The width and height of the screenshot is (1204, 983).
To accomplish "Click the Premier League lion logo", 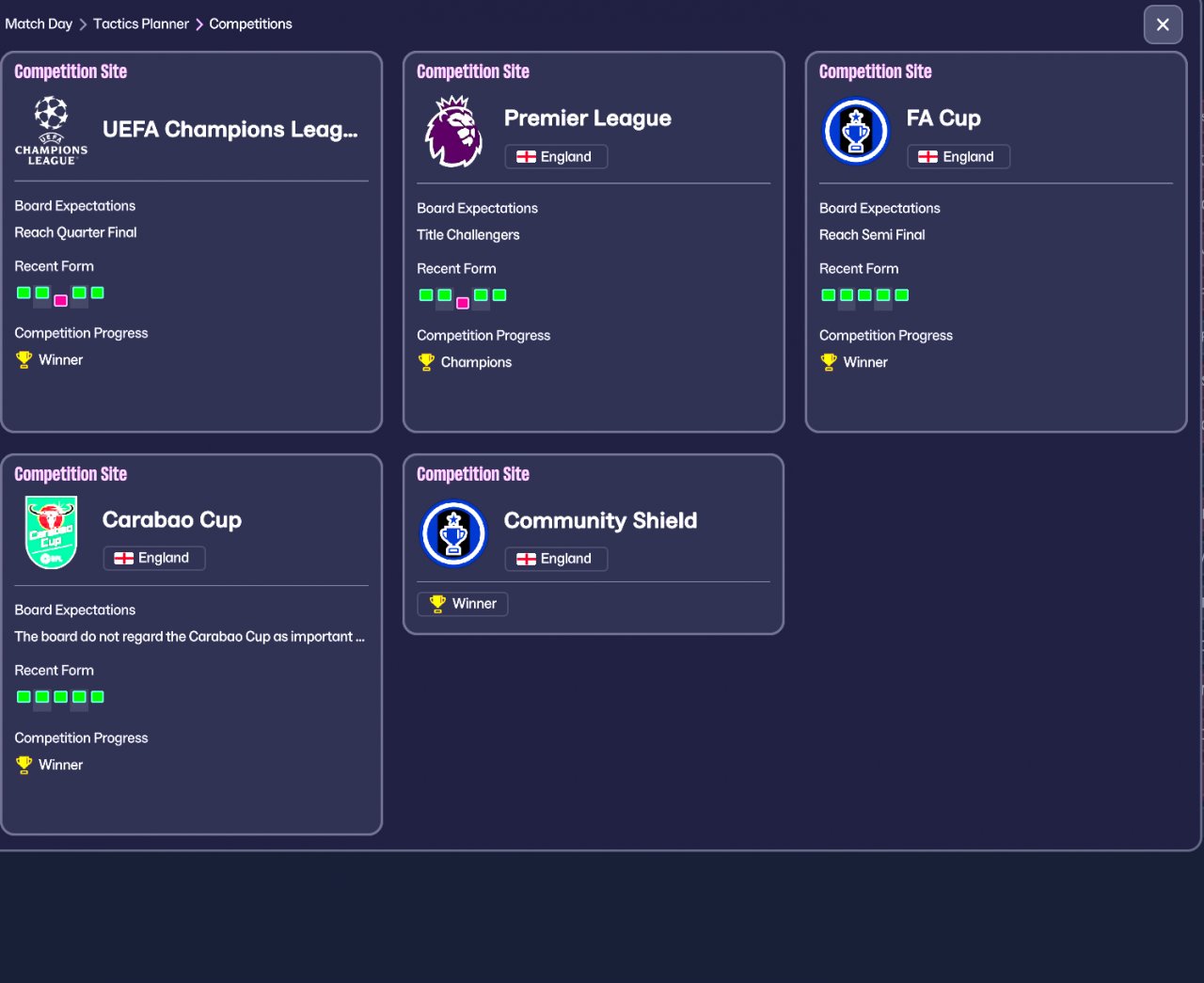I will coord(453,132).
